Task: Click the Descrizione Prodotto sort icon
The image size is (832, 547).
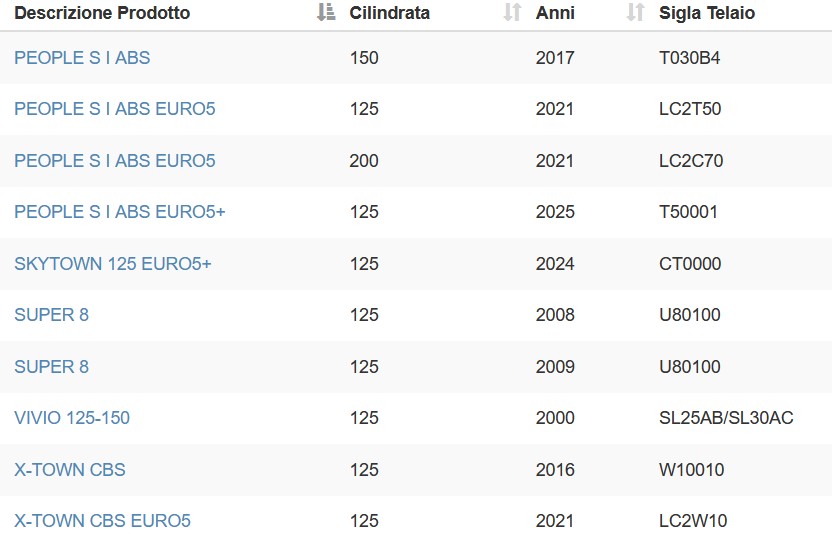Action: coord(326,12)
